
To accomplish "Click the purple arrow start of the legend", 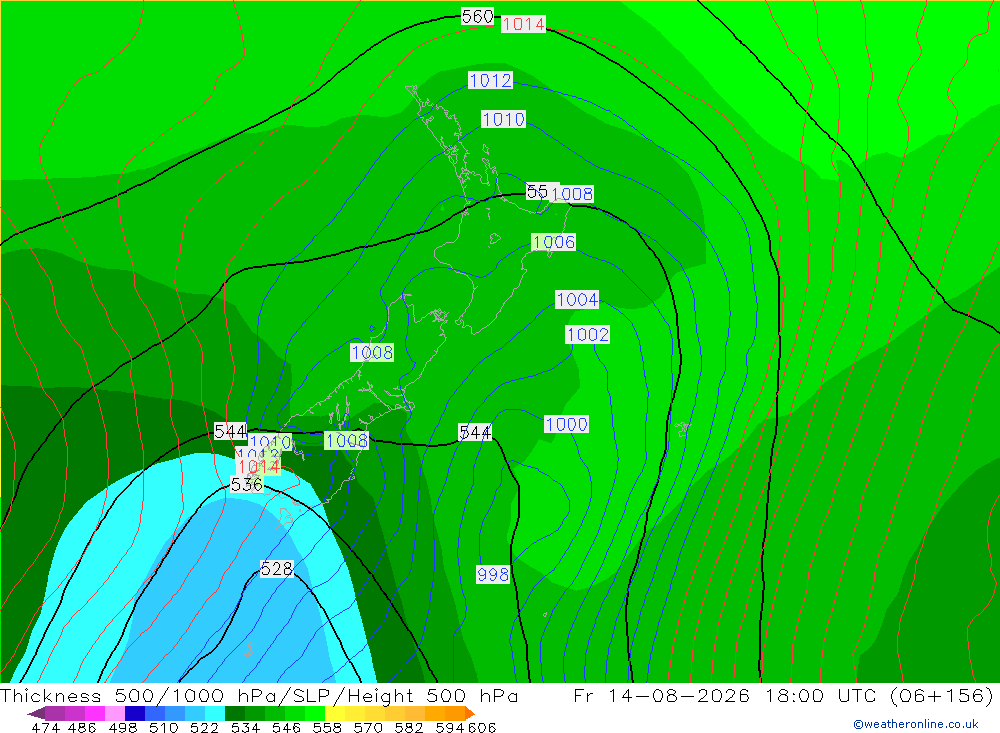I will point(36,713).
